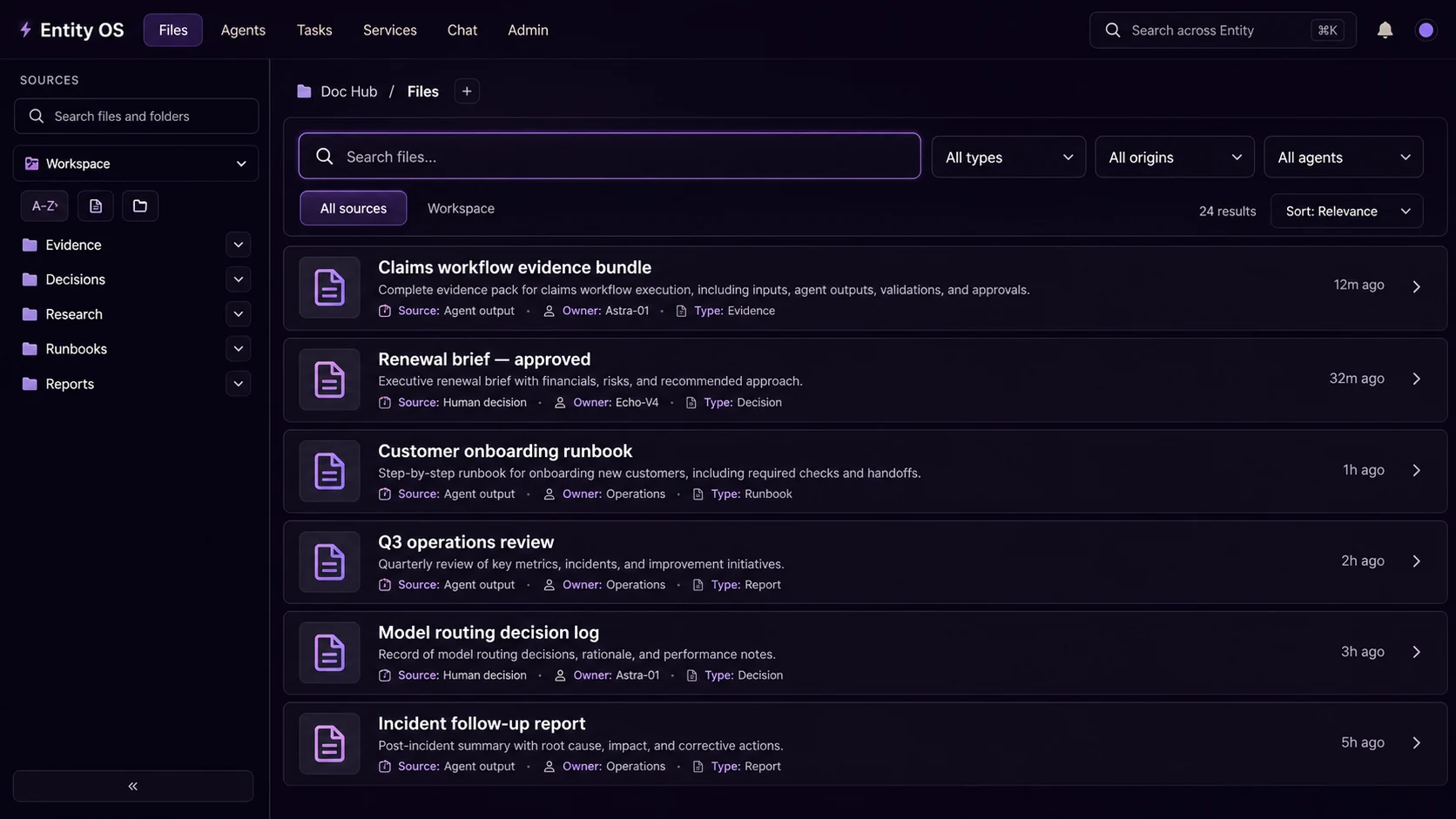Open Model routing decision log title

(x=489, y=633)
